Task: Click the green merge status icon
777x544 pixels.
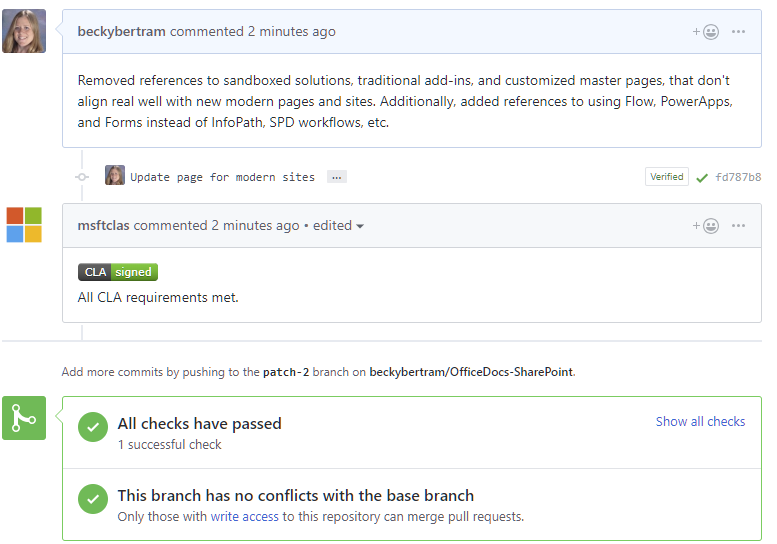Action: point(24,418)
